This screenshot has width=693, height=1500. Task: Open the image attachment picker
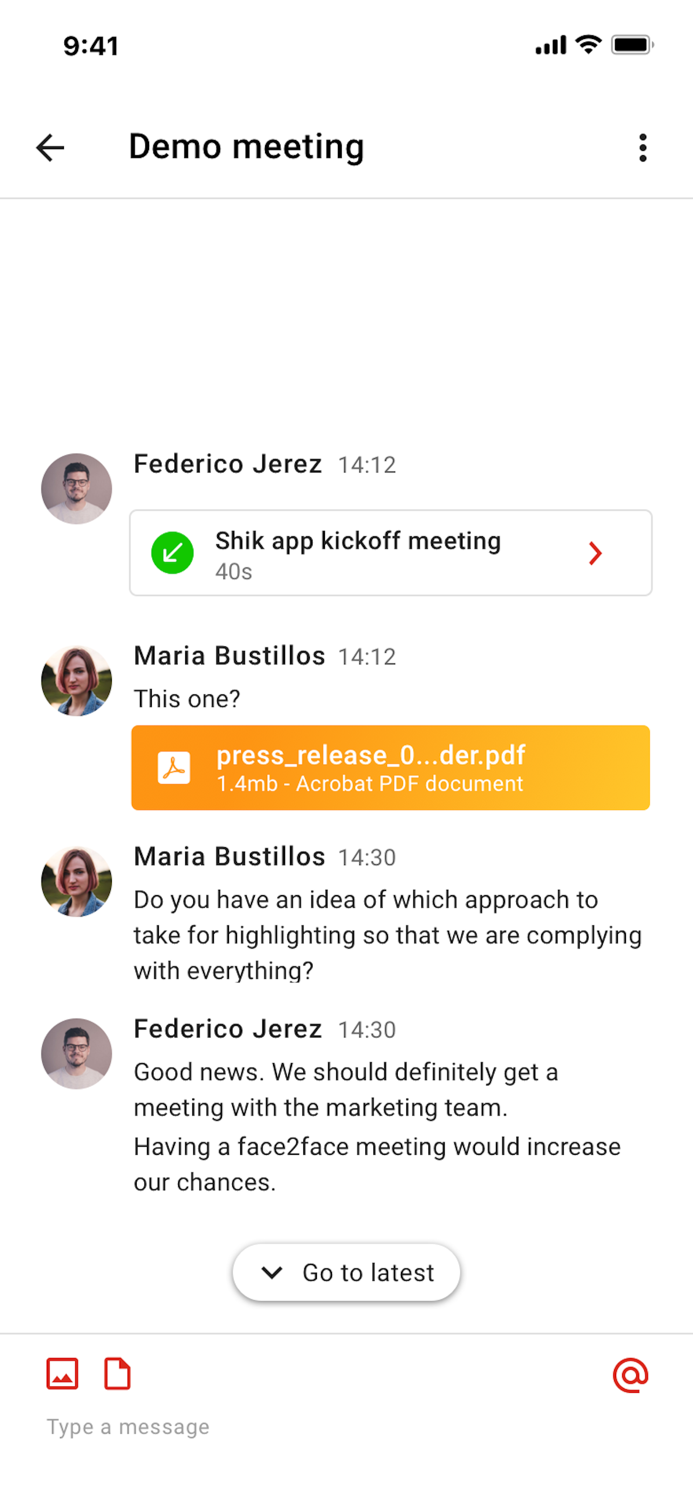click(x=61, y=1373)
